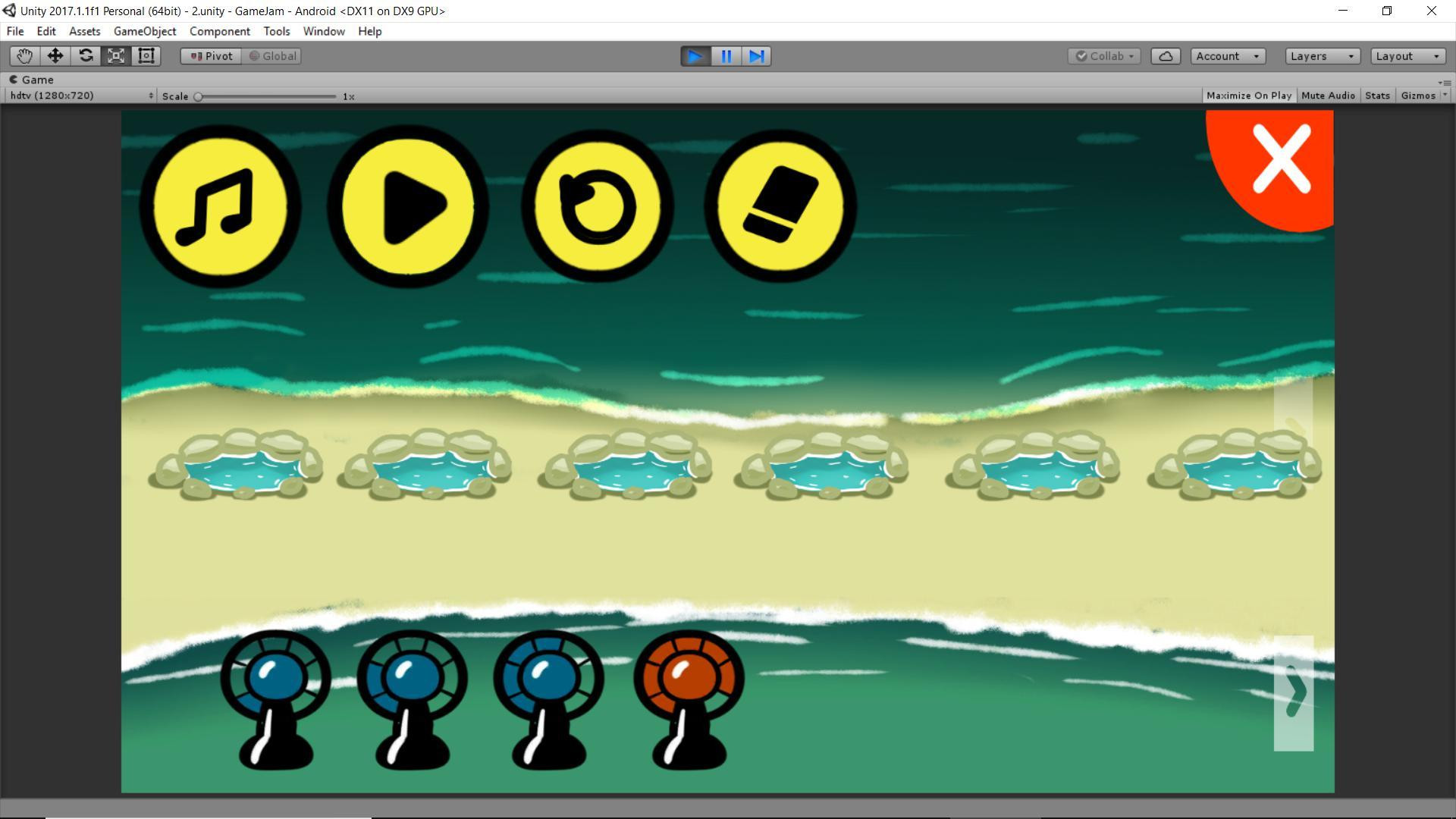Open the GameObject menu

pyautogui.click(x=145, y=31)
